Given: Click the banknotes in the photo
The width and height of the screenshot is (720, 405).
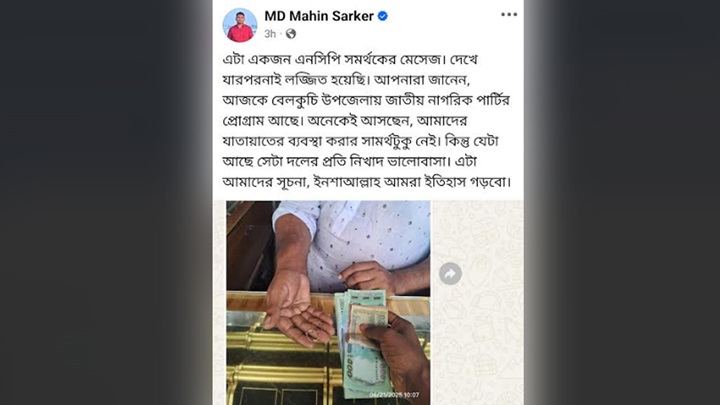Looking at the screenshot, I should coord(362,342).
